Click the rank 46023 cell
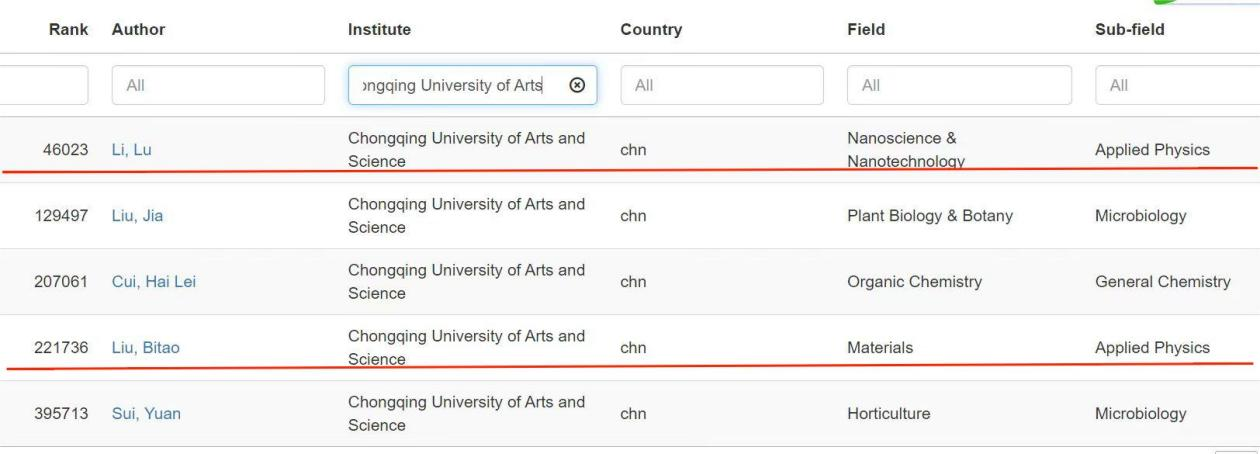1260x454 pixels. tap(61, 151)
